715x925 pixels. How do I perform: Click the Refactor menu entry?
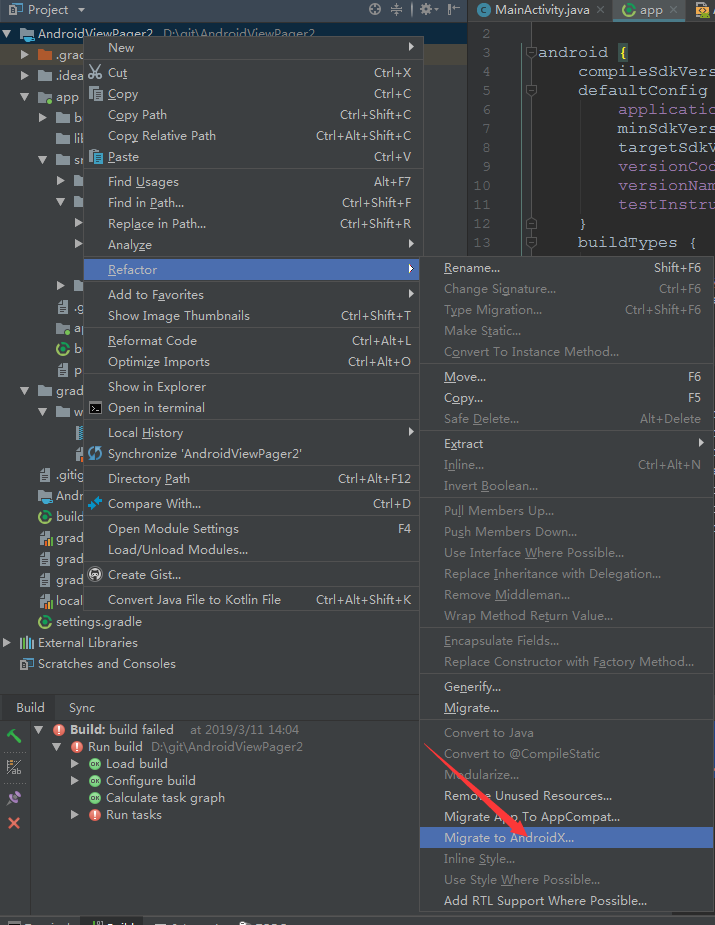[x=252, y=270]
